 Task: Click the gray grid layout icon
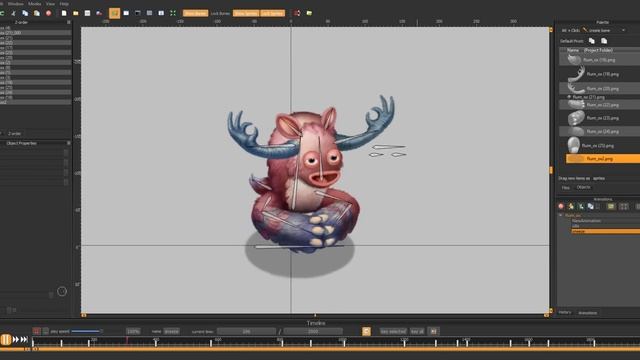(149, 13)
